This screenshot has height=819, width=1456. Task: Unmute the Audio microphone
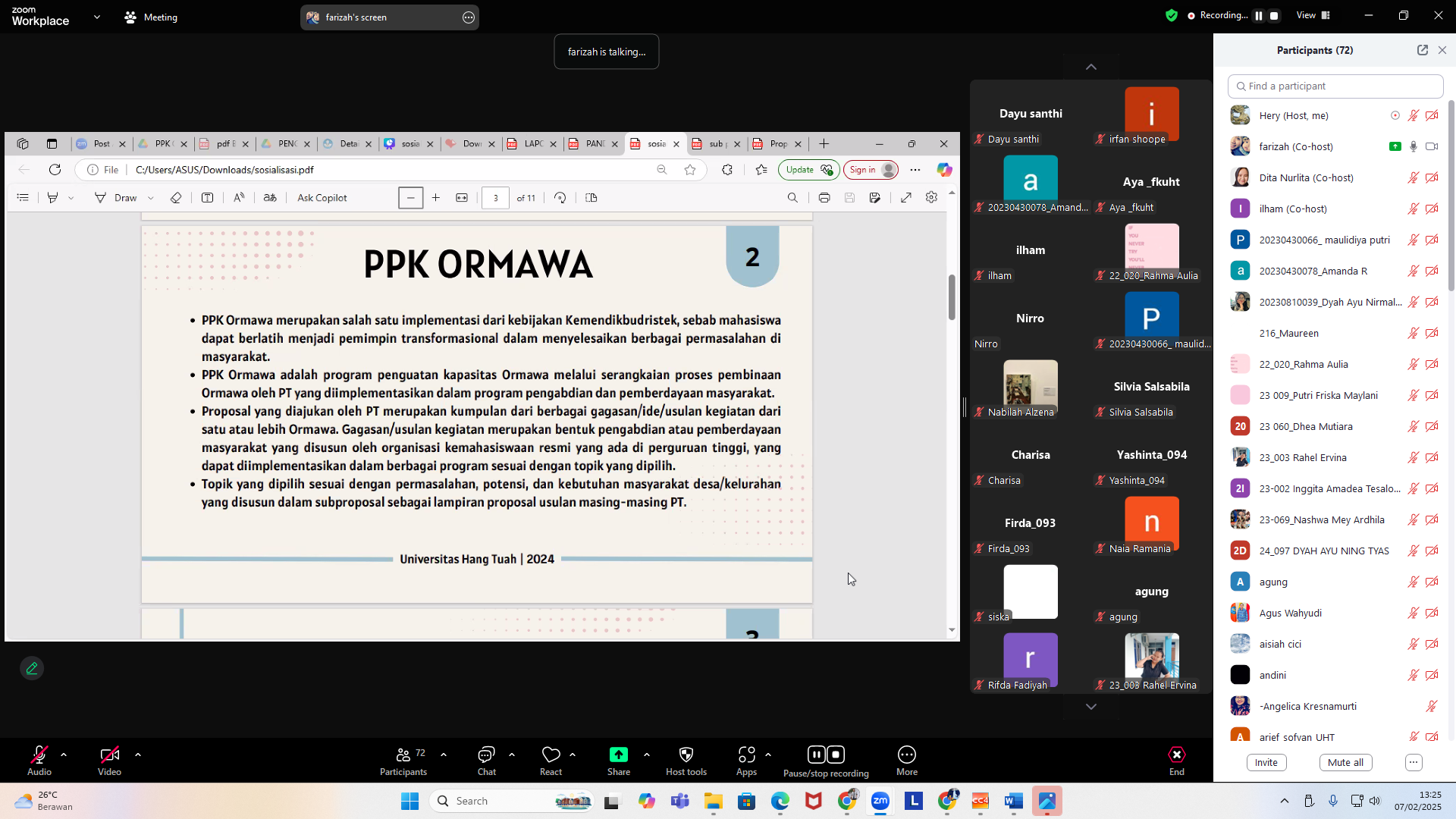coord(39,755)
